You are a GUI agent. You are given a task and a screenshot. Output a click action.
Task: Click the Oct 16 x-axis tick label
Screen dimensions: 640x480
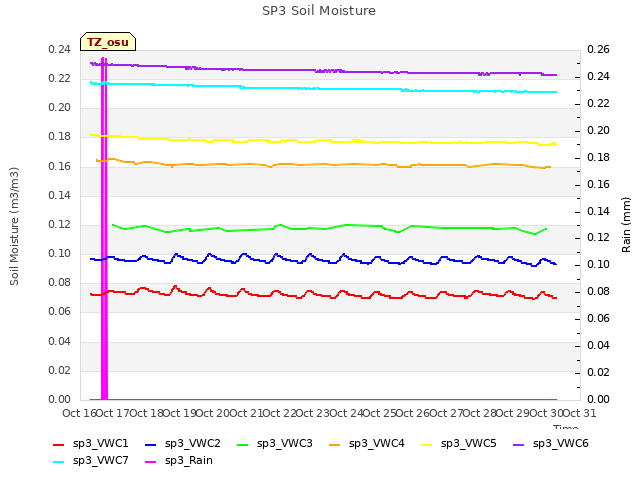pyautogui.click(x=79, y=413)
